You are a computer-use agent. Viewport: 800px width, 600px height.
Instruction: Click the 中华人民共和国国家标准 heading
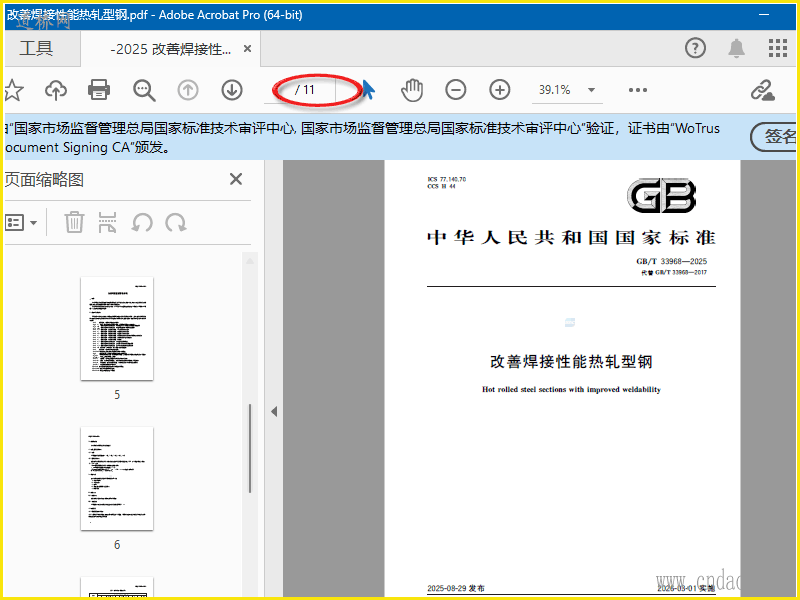point(571,238)
